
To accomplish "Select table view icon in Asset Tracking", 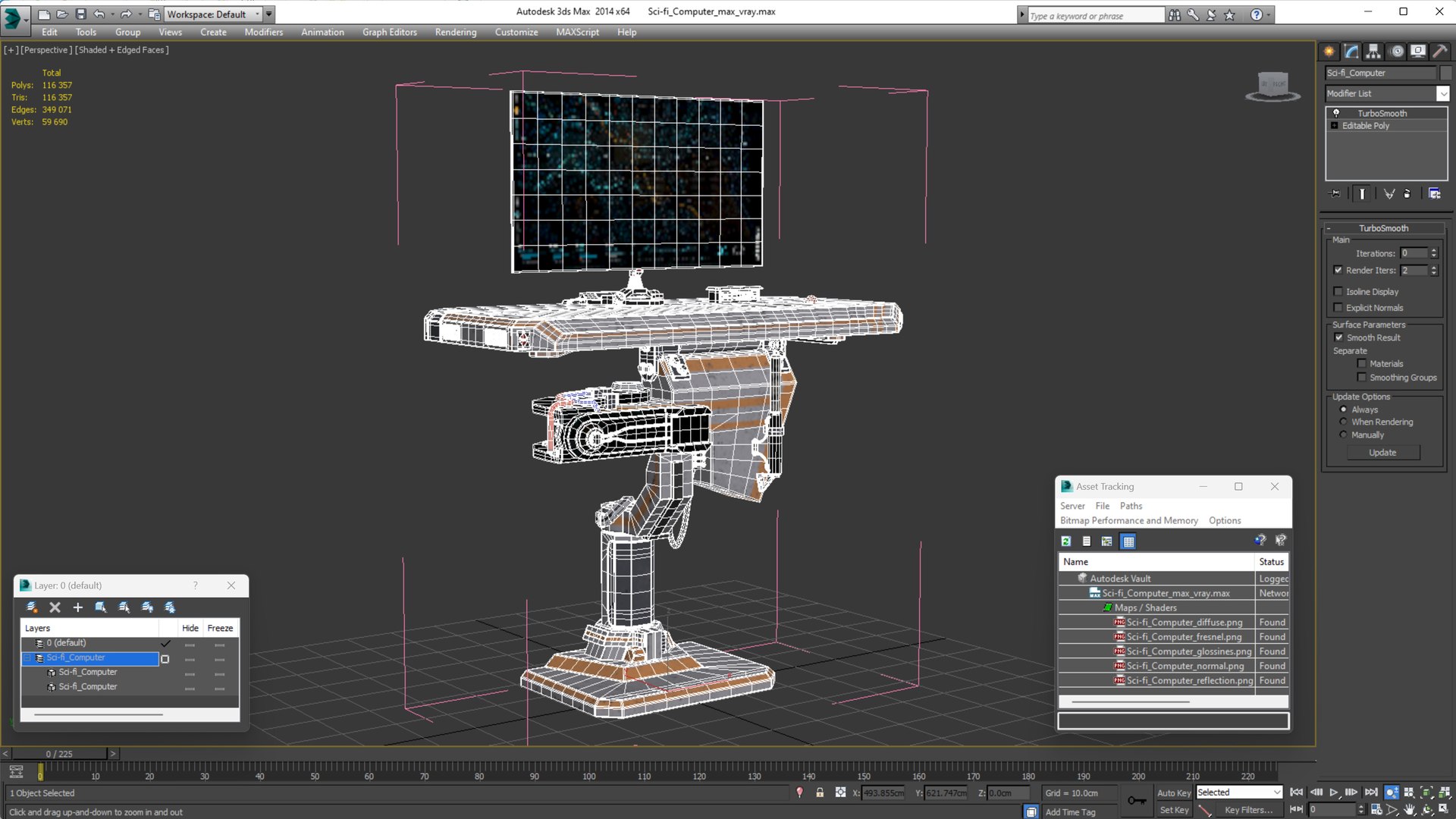I will (1128, 541).
